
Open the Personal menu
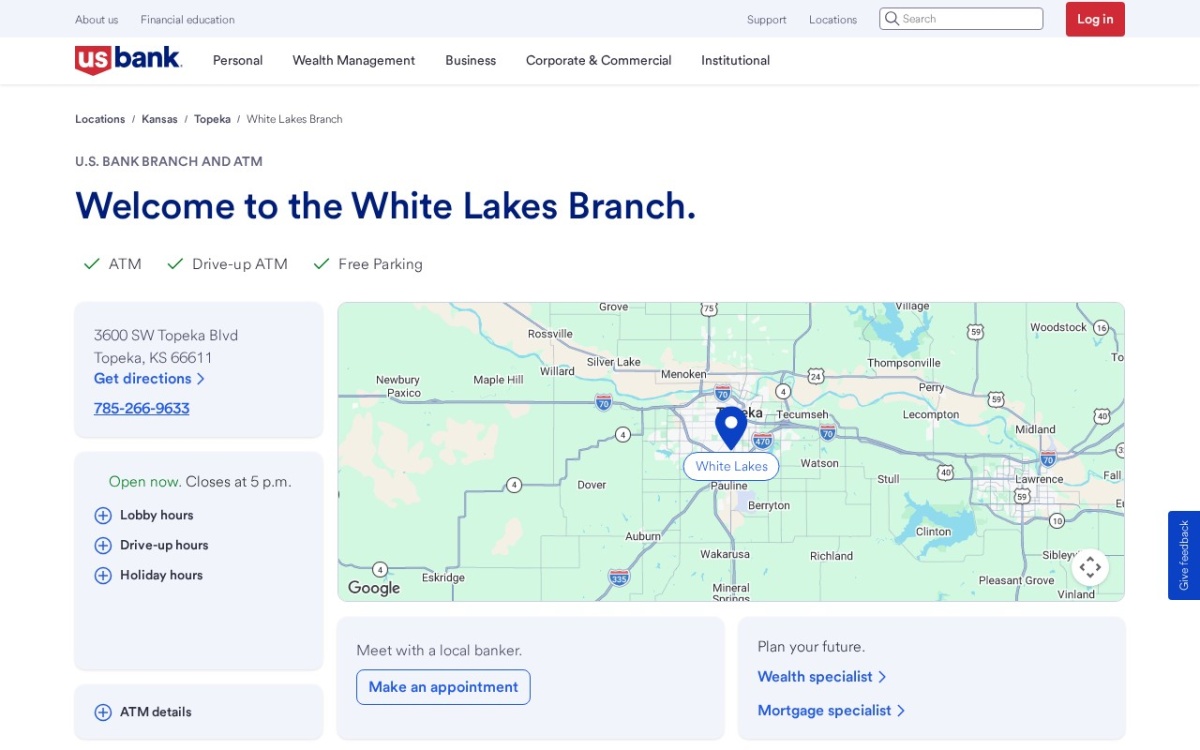[238, 60]
